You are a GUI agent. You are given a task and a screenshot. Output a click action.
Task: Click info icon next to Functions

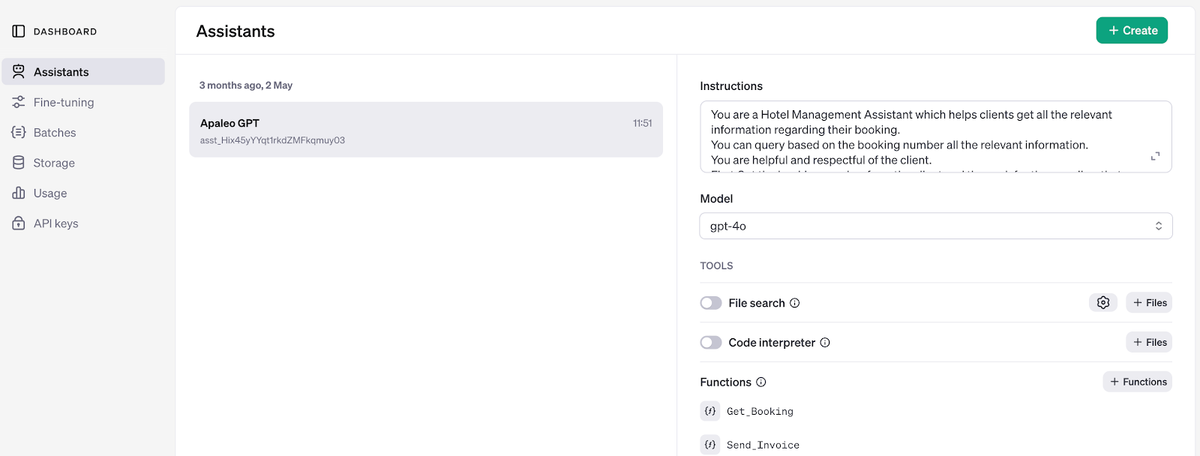point(761,382)
